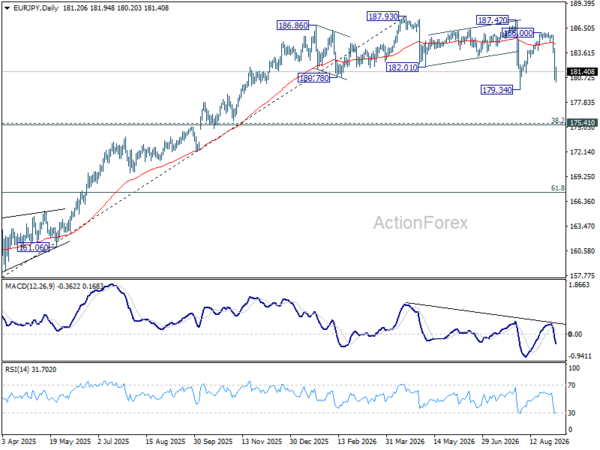600x450 pixels.
Task: Click the RSI 70 level label
Action: point(572,385)
